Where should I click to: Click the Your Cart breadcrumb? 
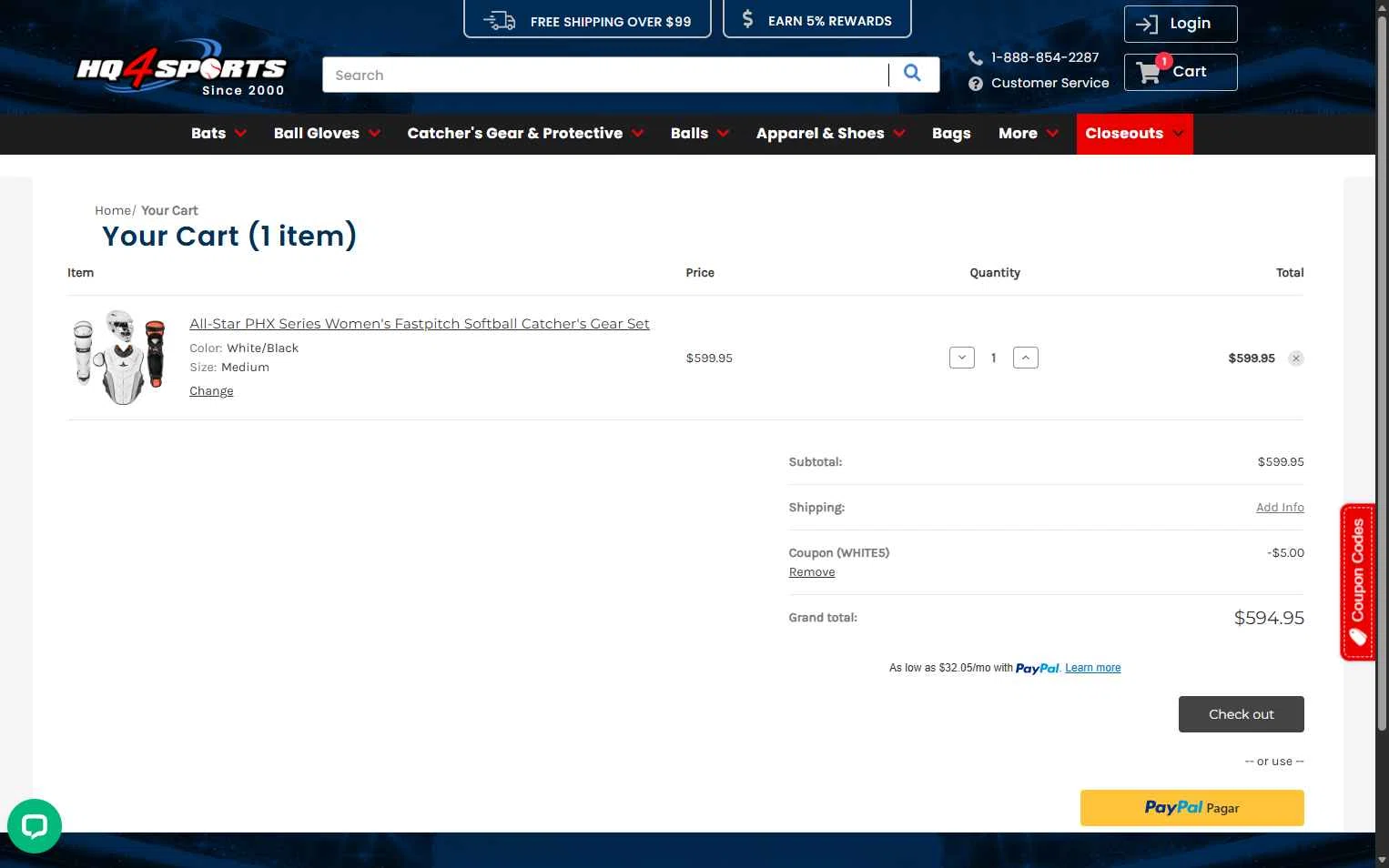[x=169, y=210]
